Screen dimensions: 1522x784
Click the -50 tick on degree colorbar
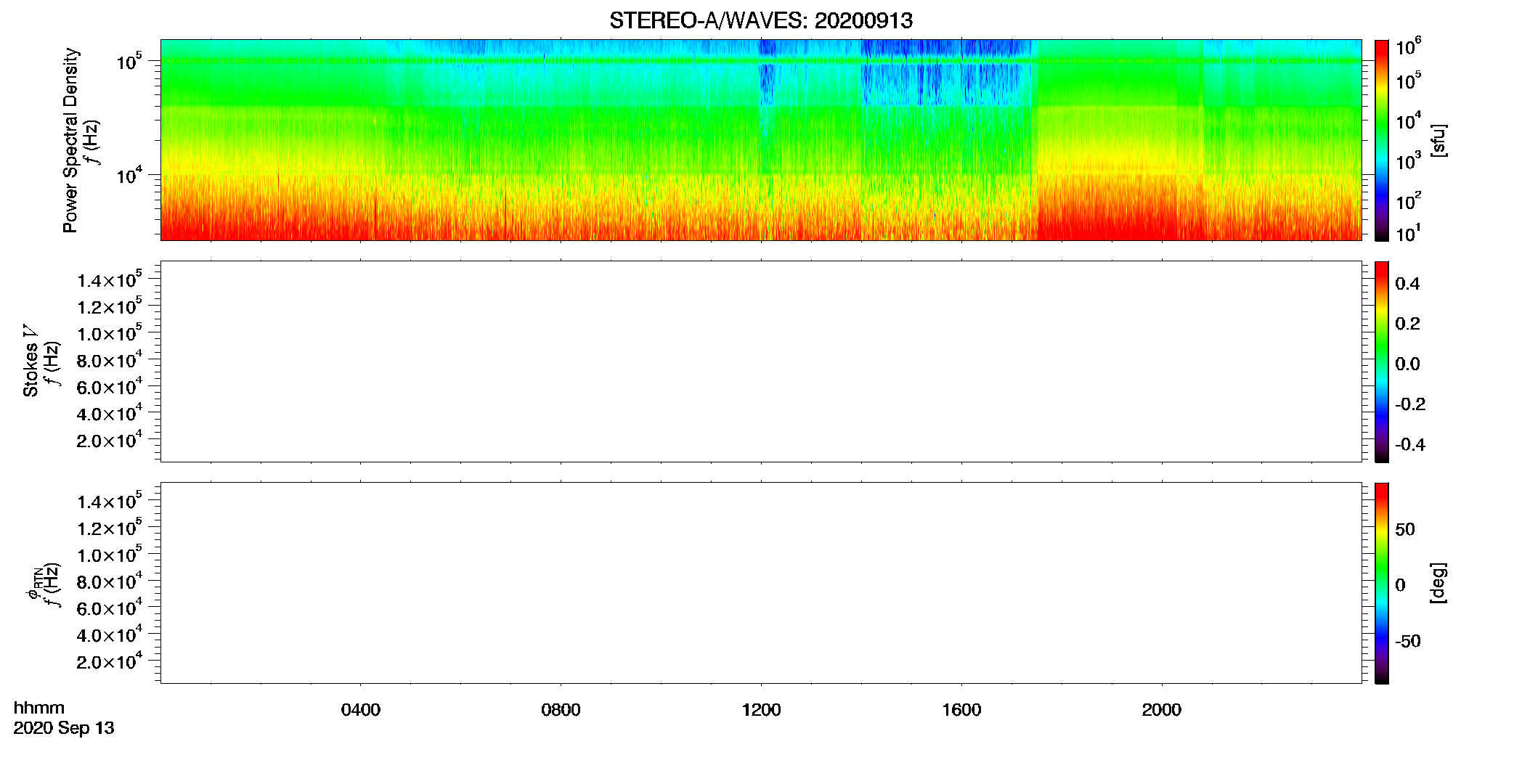[x=1409, y=641]
